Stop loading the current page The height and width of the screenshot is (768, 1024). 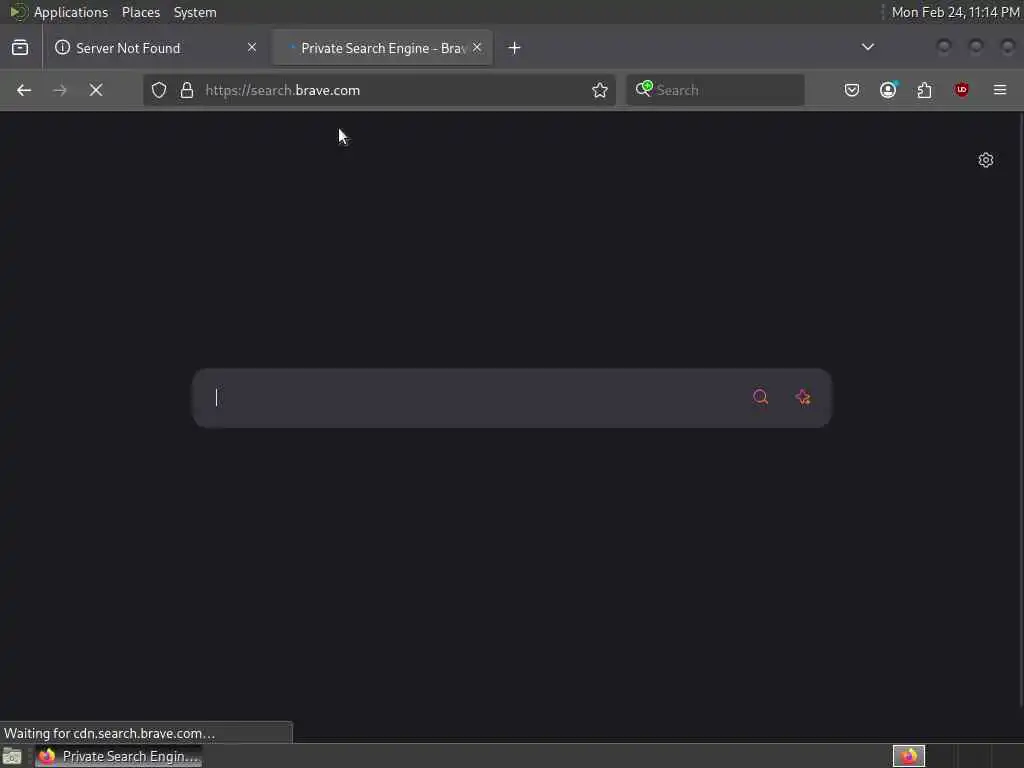coord(96,90)
